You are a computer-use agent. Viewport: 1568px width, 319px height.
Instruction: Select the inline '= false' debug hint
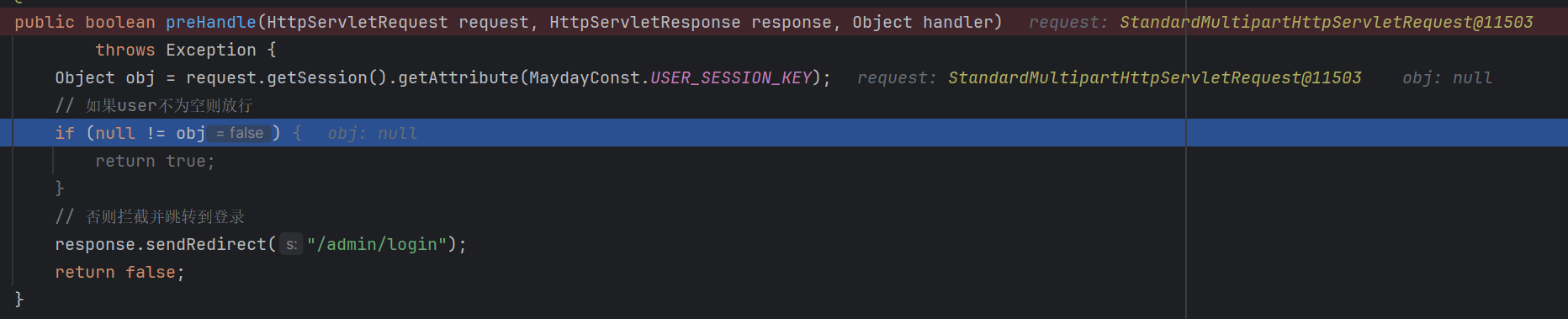click(x=240, y=134)
